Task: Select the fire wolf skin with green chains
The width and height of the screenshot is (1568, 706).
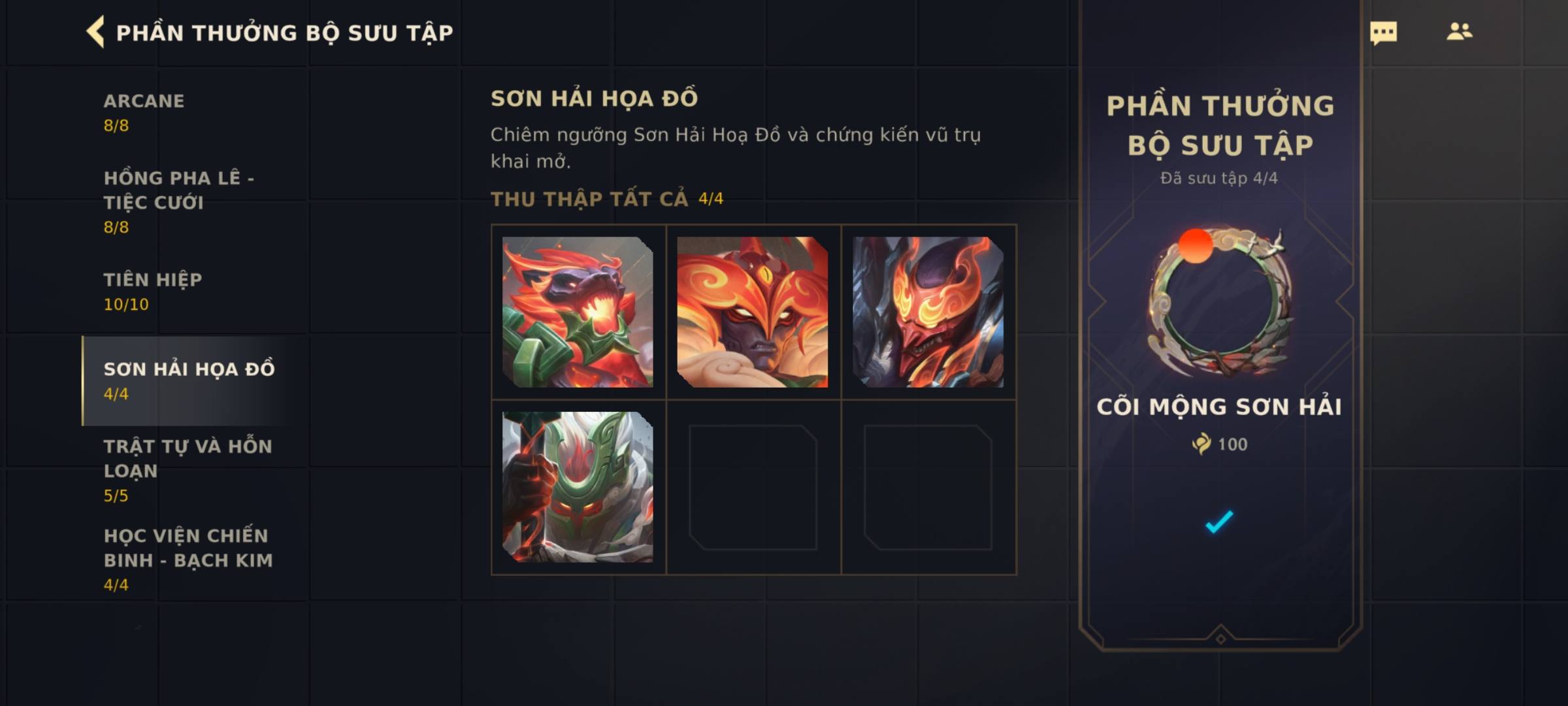Action: coord(578,312)
